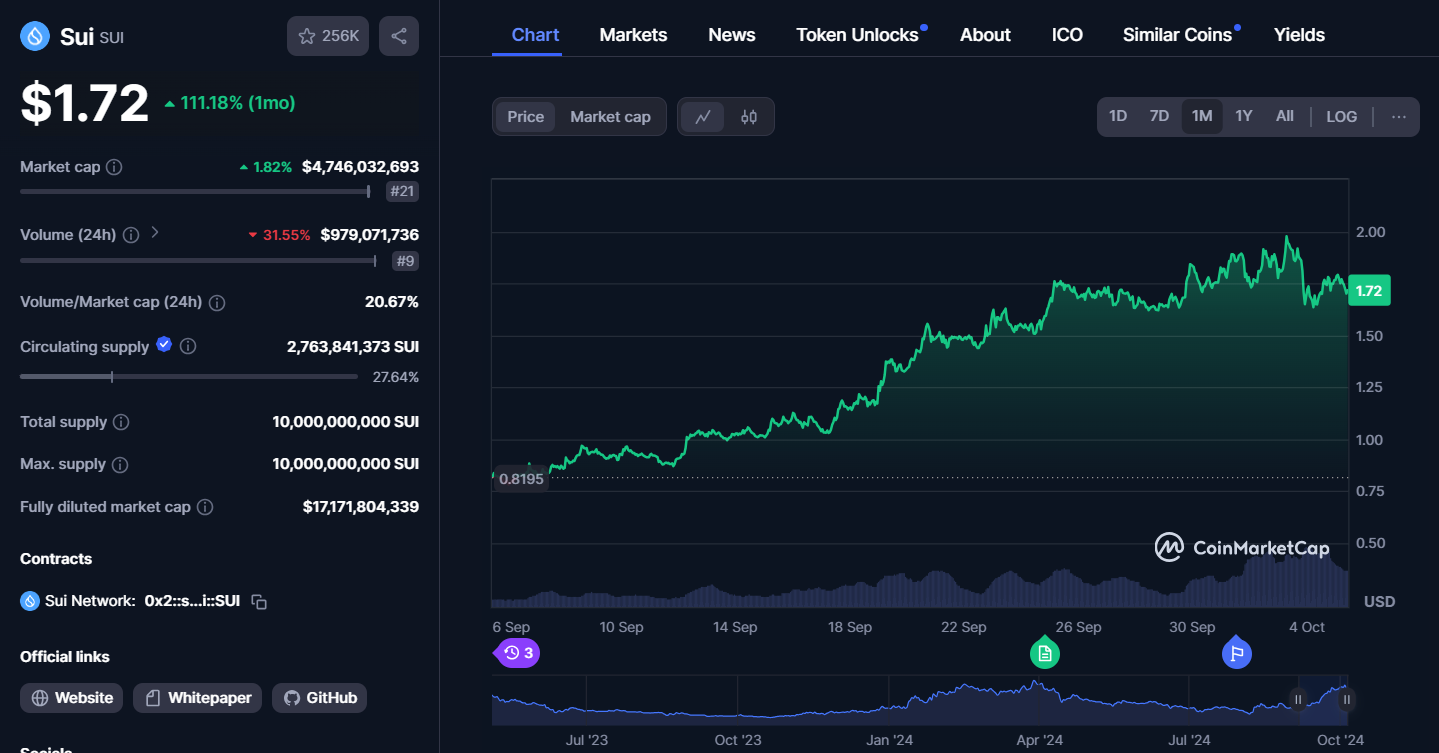Select Price chart toggle
The image size is (1439, 753).
coord(526,117)
